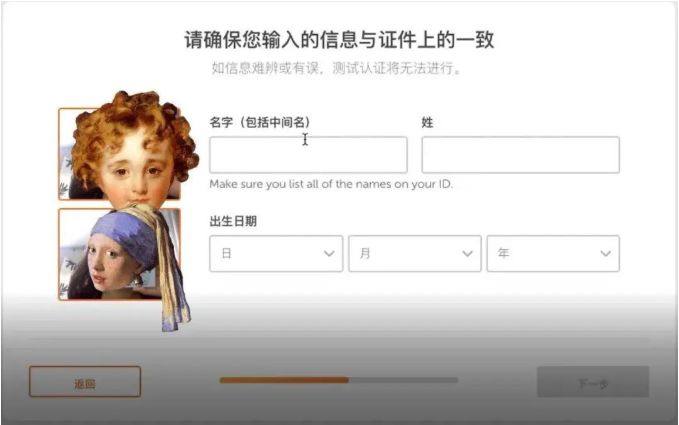Focus the 名字 first name input field
Image resolution: width=679 pixels, height=425 pixels.
point(308,155)
